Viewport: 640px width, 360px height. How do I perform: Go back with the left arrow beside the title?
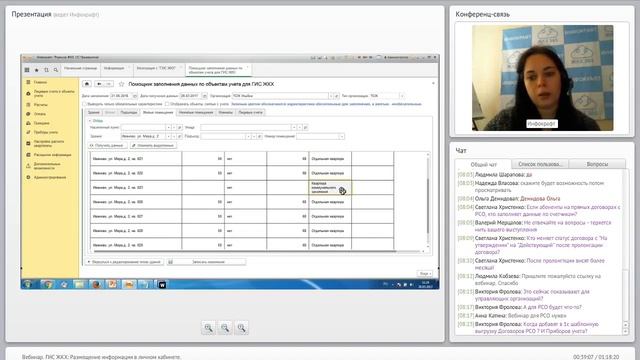pyautogui.click(x=99, y=84)
